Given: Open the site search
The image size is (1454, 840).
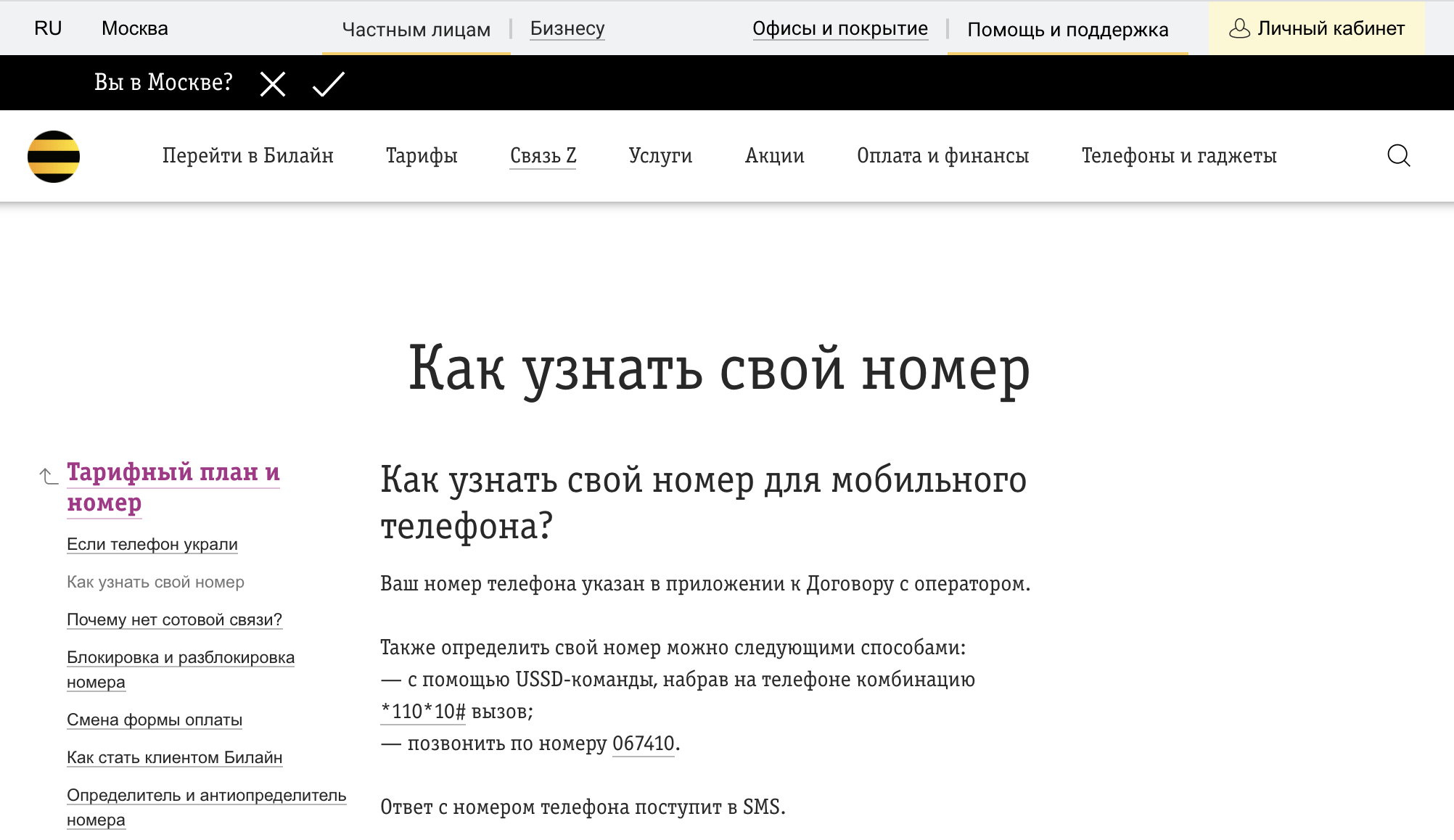Looking at the screenshot, I should pyautogui.click(x=1399, y=156).
